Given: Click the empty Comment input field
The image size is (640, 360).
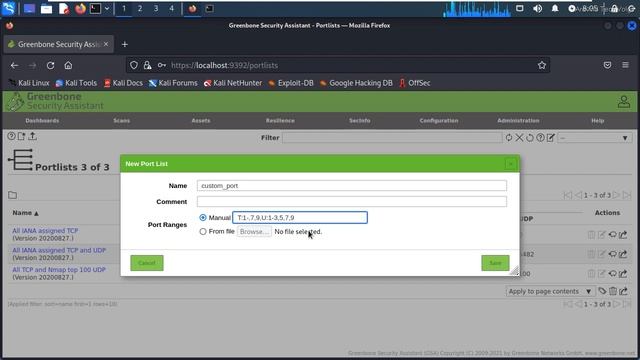Looking at the screenshot, I should [x=351, y=202].
